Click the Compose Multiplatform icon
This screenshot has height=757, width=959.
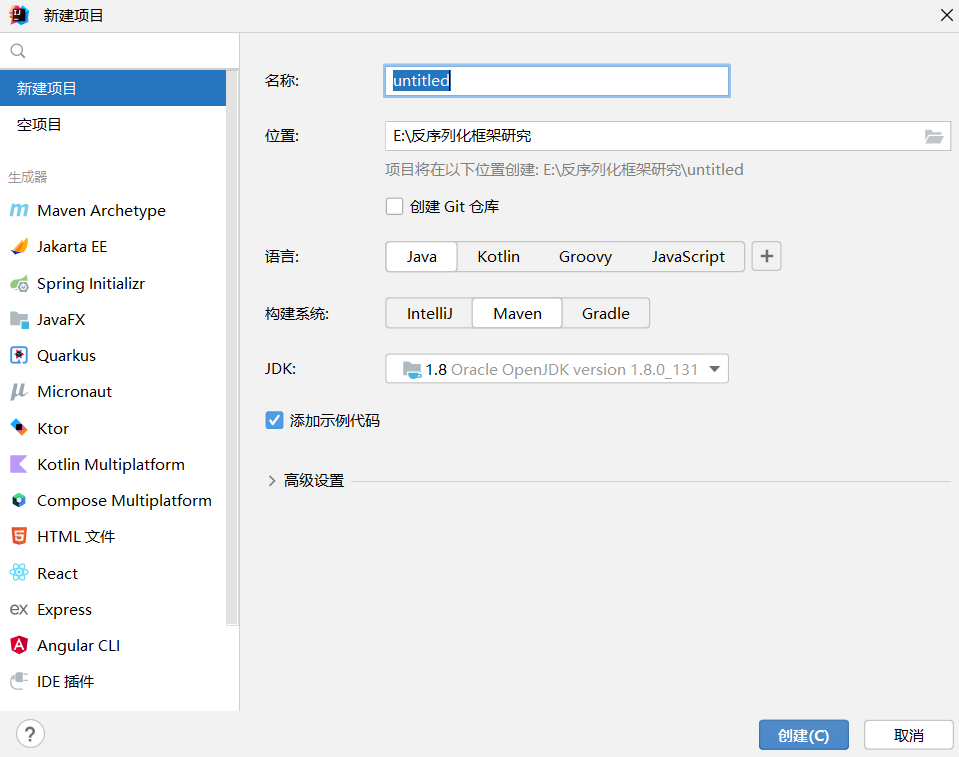(19, 500)
